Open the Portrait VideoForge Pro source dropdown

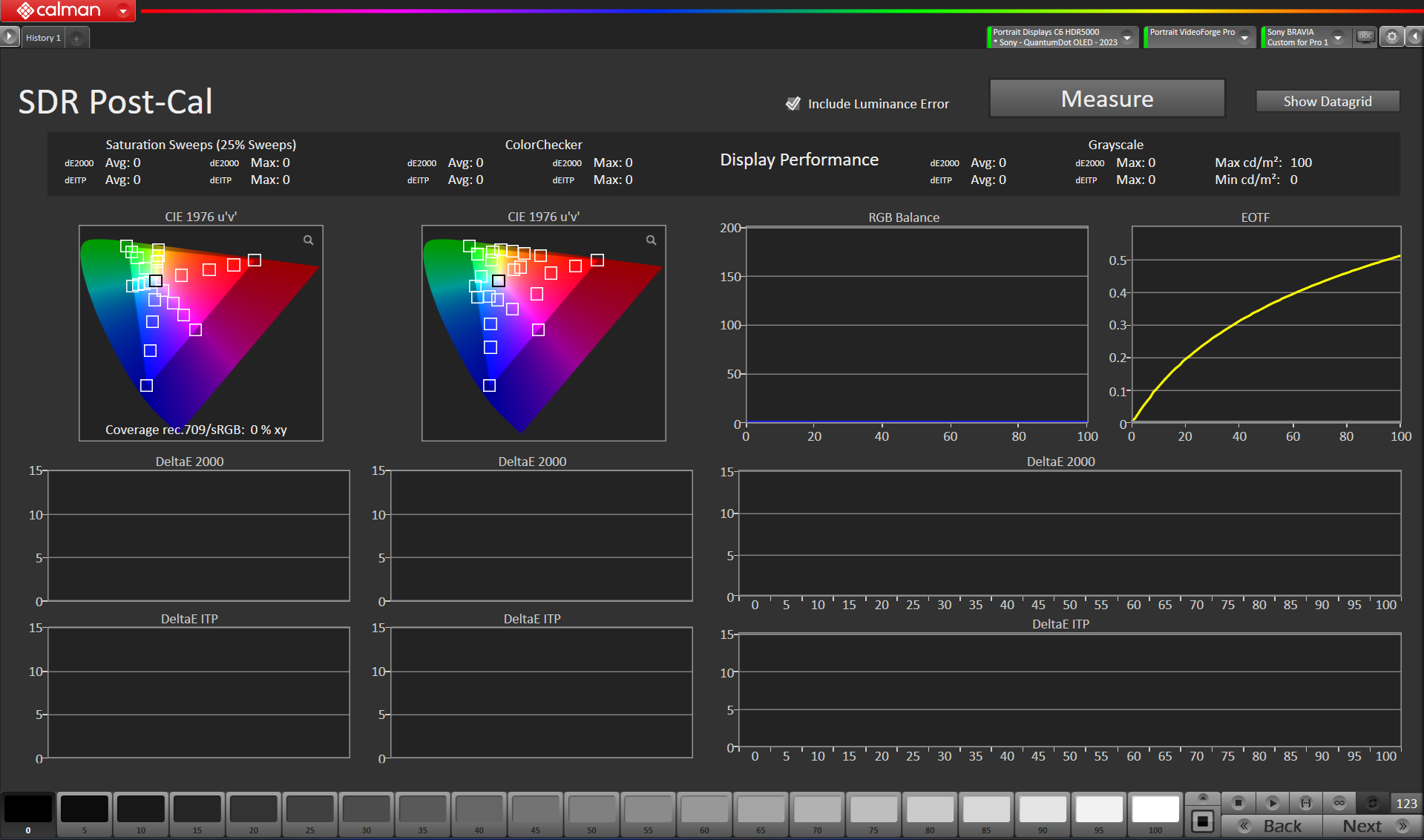coord(1244,37)
